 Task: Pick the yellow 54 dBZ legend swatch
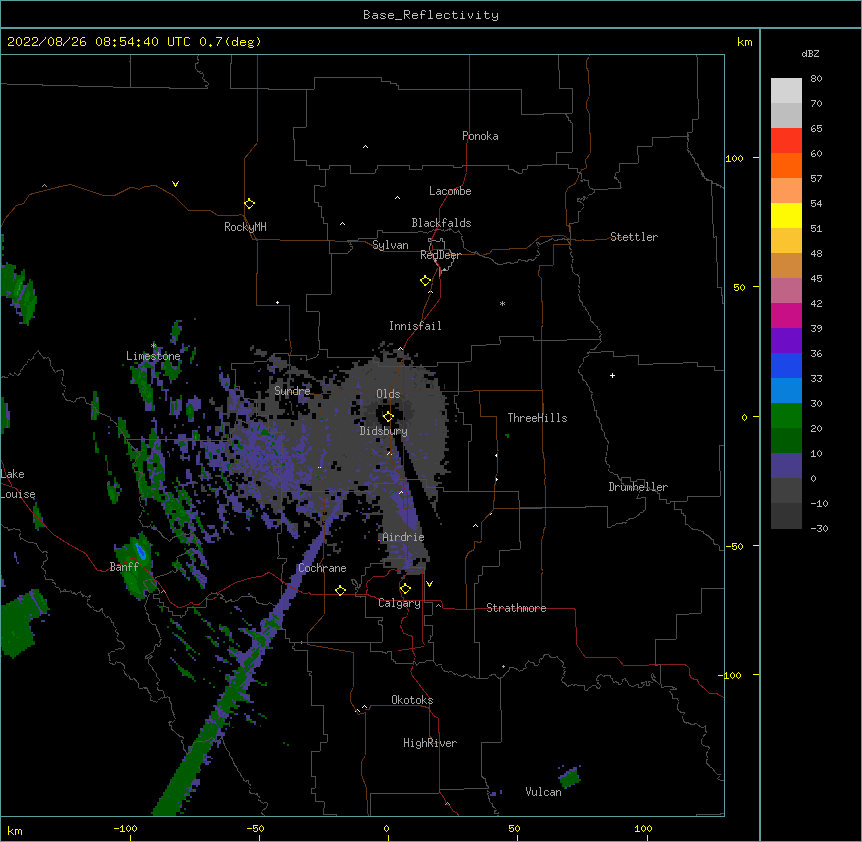786,215
